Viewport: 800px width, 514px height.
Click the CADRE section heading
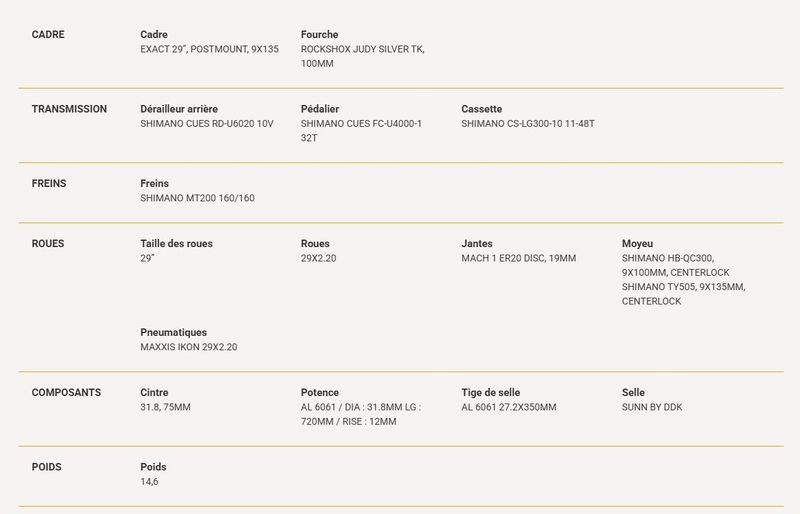(48, 35)
